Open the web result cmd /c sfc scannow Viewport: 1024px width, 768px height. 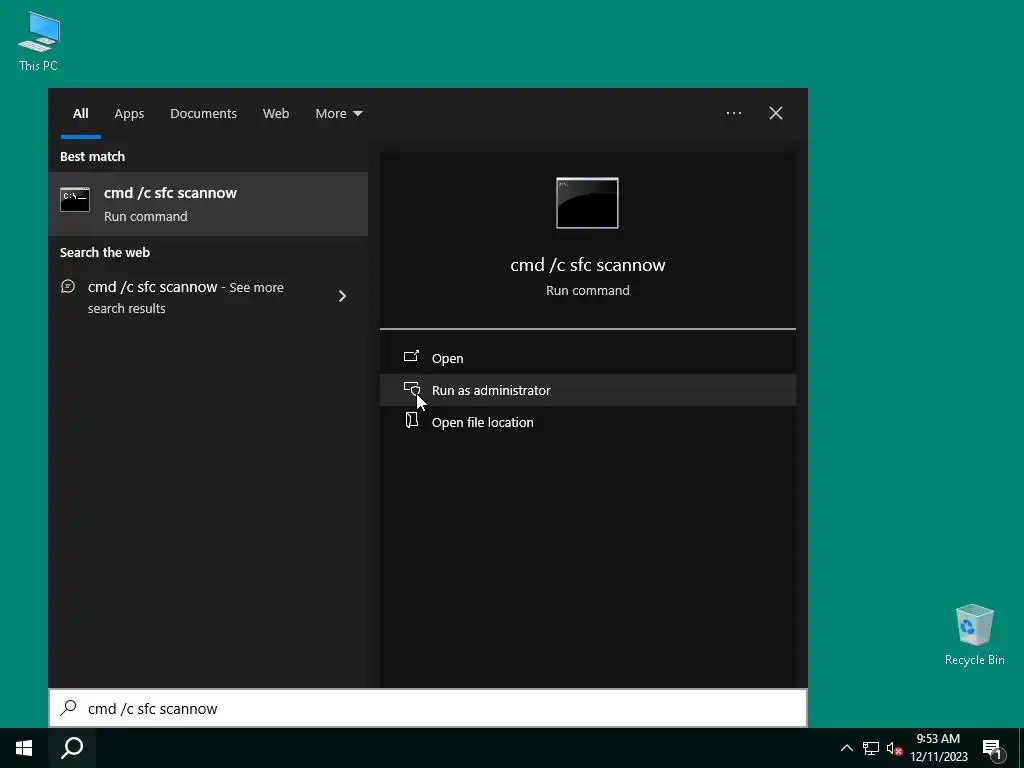[208, 297]
